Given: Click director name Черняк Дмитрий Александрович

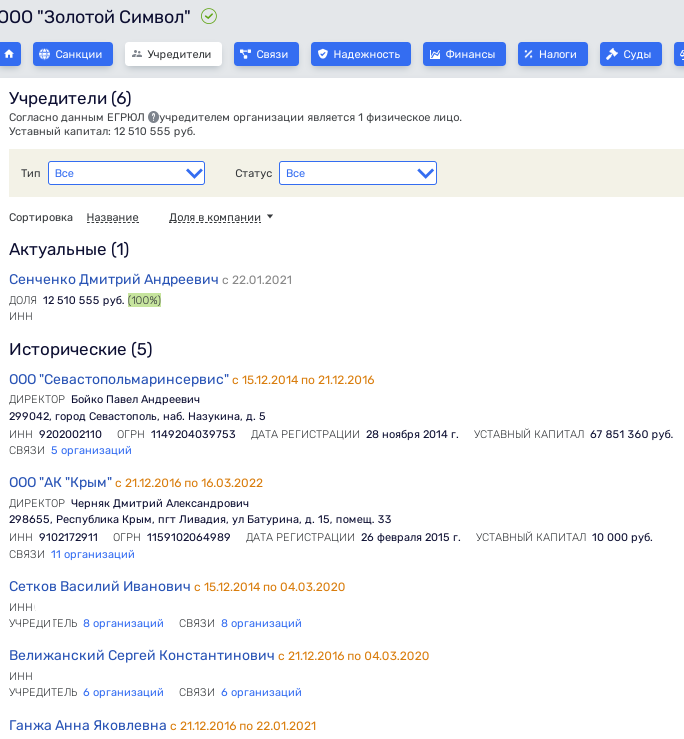Looking at the screenshot, I should click(160, 503).
